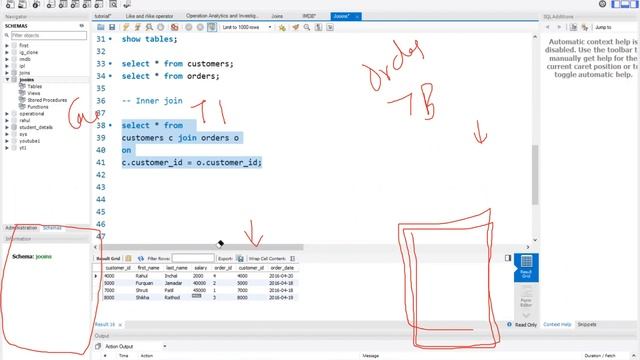
Task: Open the Limit to 1000 rows dropdown
Action: (247, 27)
